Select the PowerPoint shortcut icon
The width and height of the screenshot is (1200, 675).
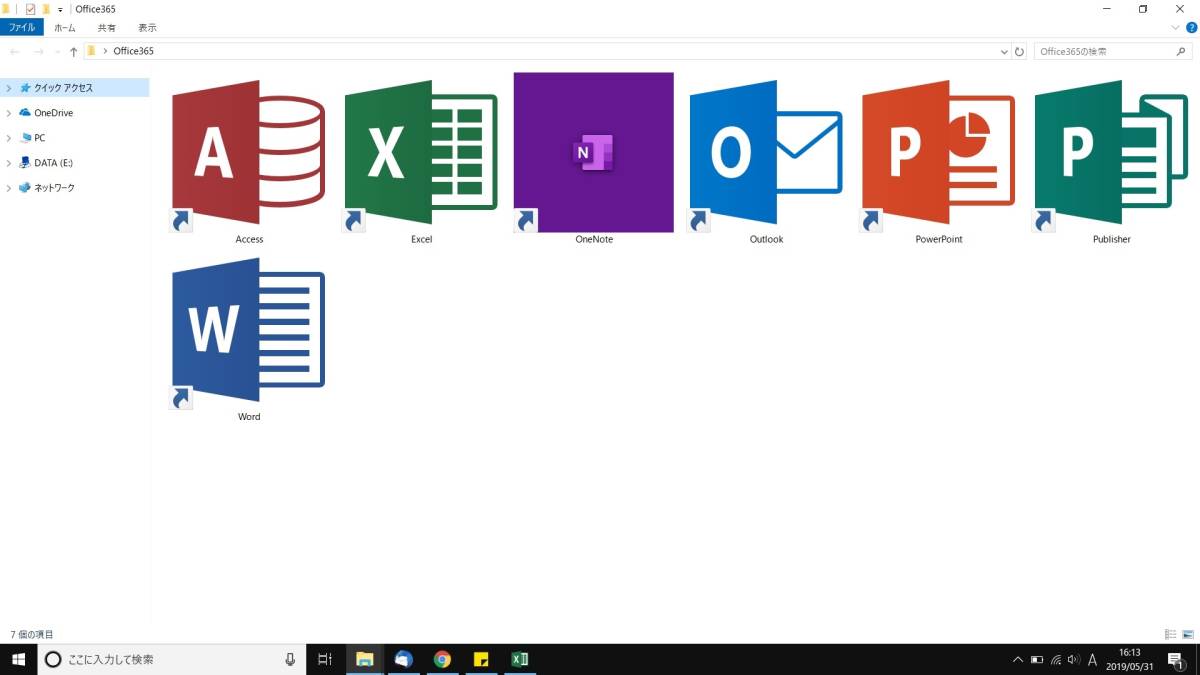[938, 153]
